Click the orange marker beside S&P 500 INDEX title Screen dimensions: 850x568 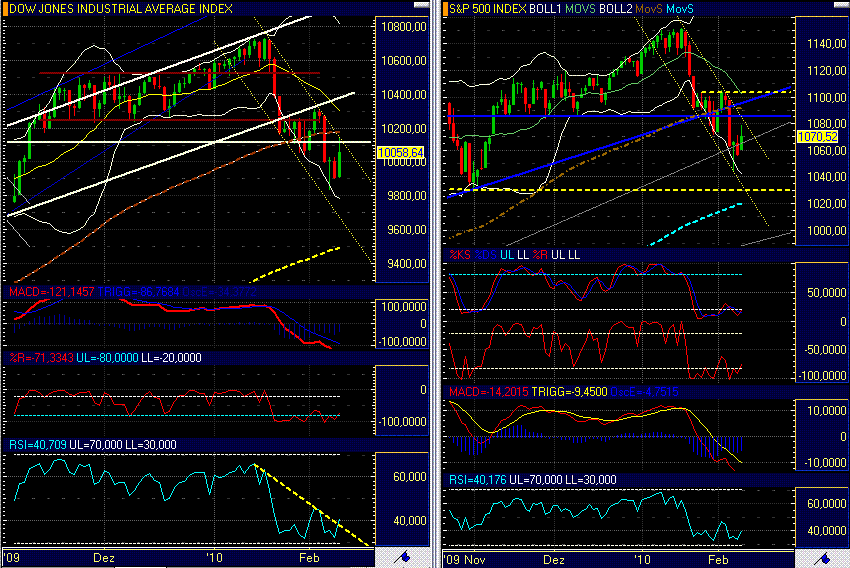(446, 9)
